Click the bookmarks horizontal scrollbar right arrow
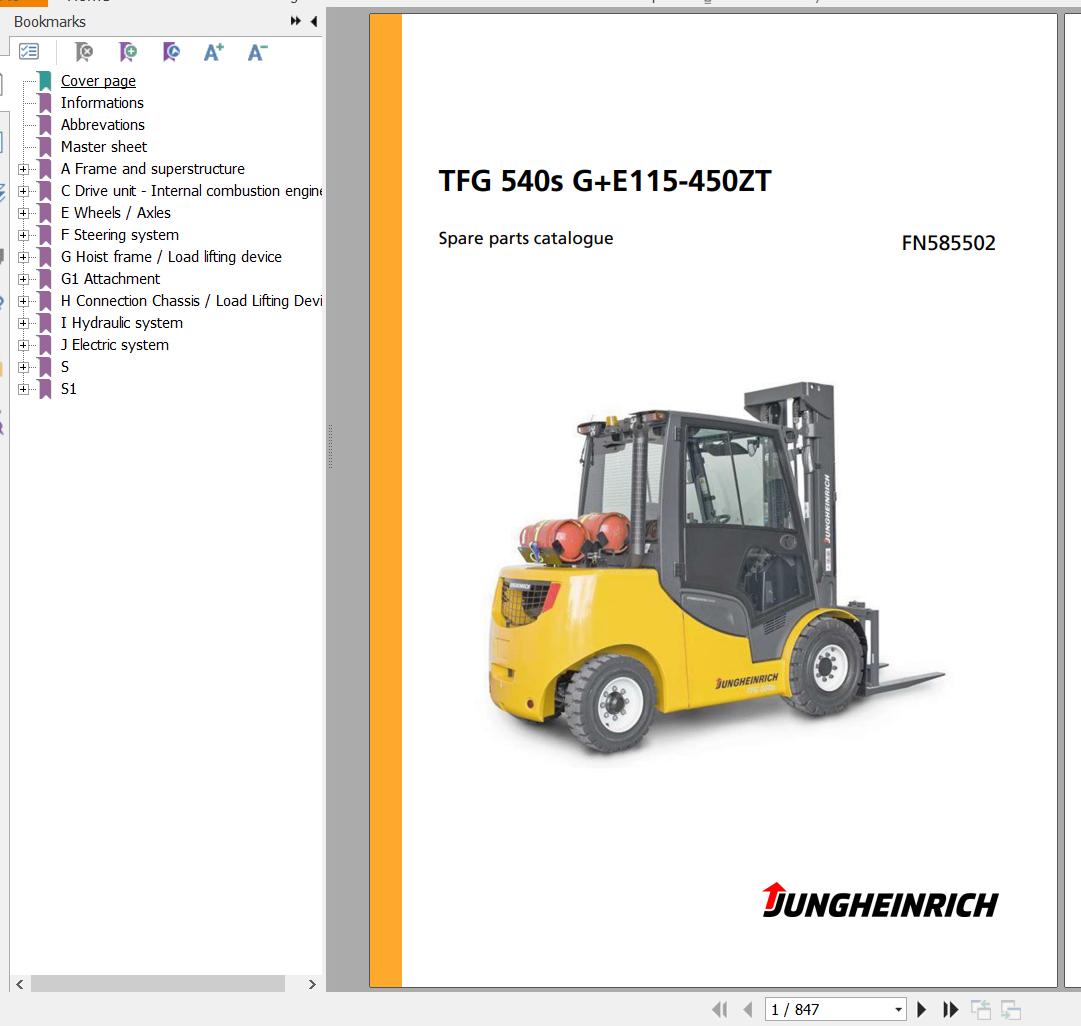Viewport: 1081px width, 1026px height. point(312,984)
